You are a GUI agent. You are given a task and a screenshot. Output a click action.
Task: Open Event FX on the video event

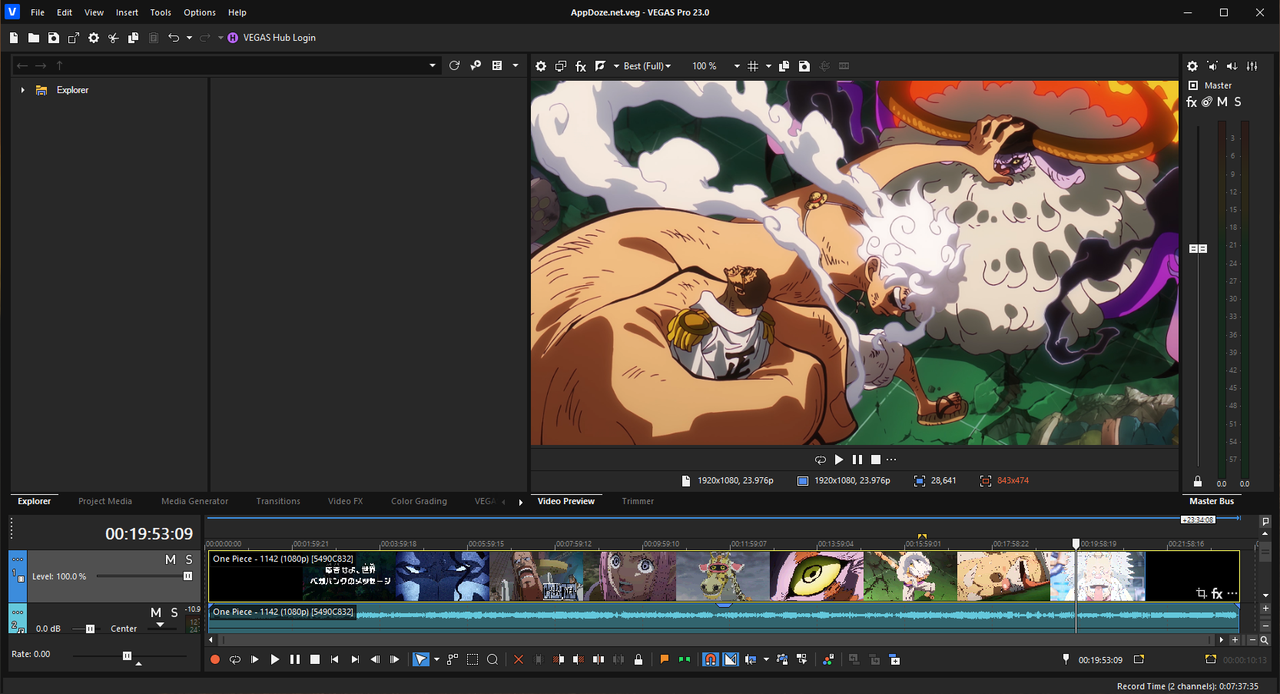(1217, 593)
